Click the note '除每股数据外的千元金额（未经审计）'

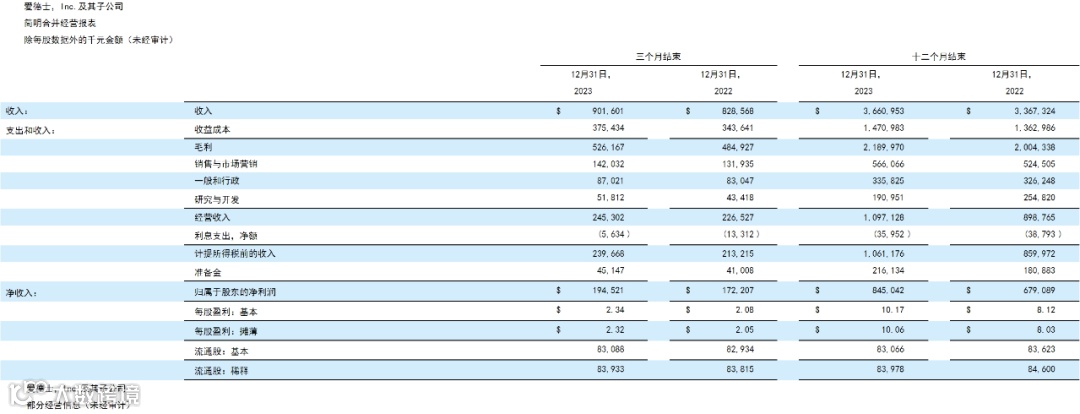point(98,41)
